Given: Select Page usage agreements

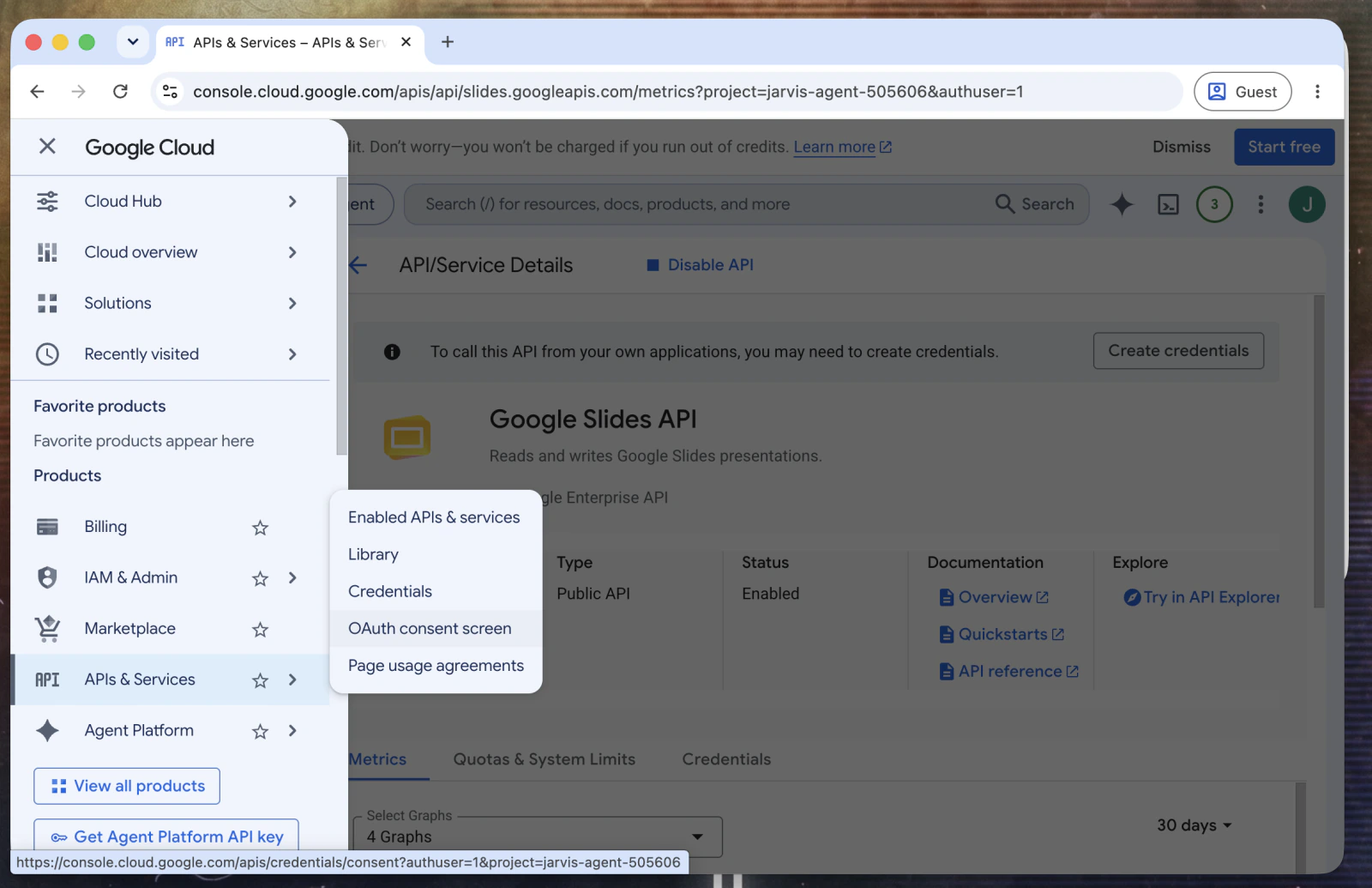Looking at the screenshot, I should 436,666.
